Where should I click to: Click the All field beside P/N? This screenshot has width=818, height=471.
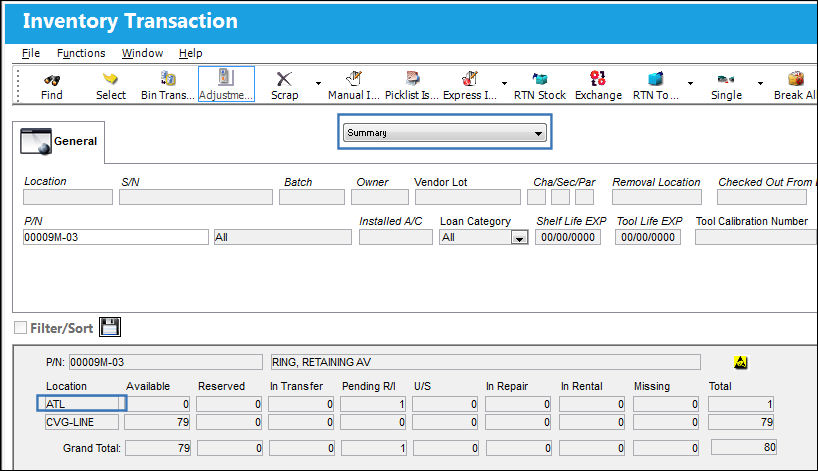(283, 237)
